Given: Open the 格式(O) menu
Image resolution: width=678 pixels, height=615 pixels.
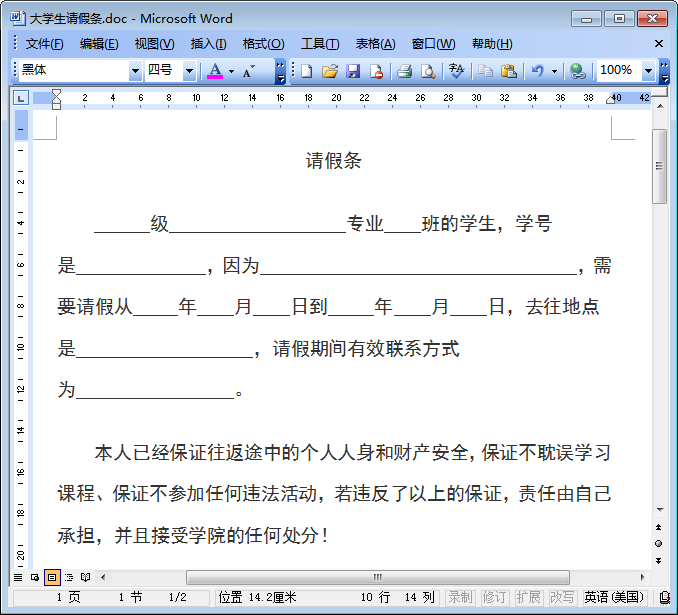Looking at the screenshot, I should [263, 44].
